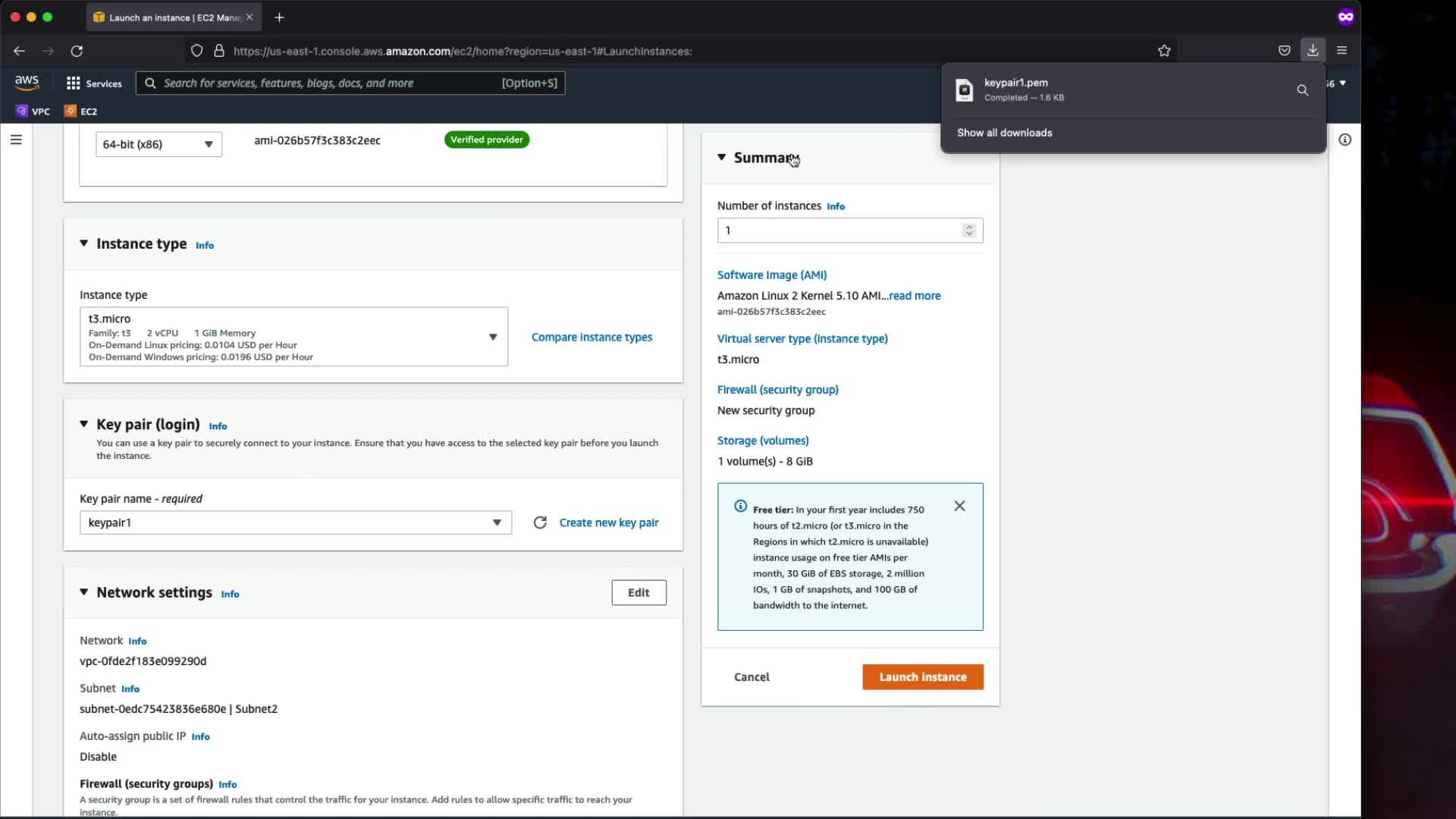
Task: Open the left hamburger navigation menu
Action: point(16,140)
